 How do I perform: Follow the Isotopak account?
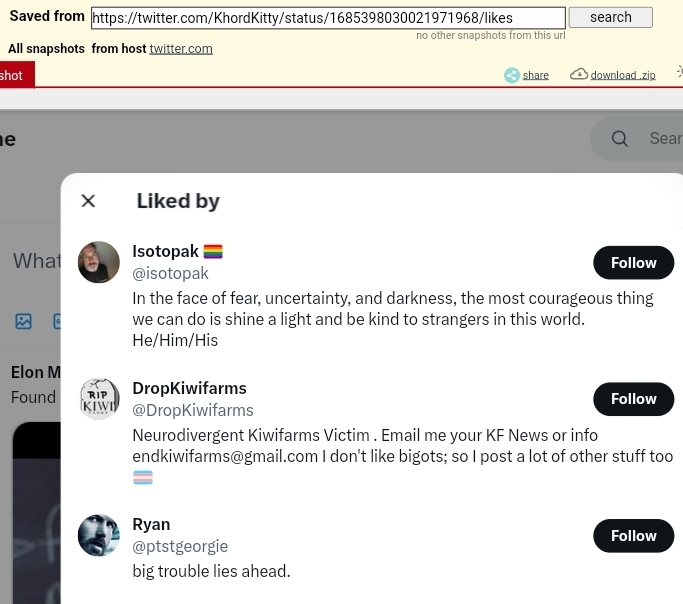(x=633, y=263)
